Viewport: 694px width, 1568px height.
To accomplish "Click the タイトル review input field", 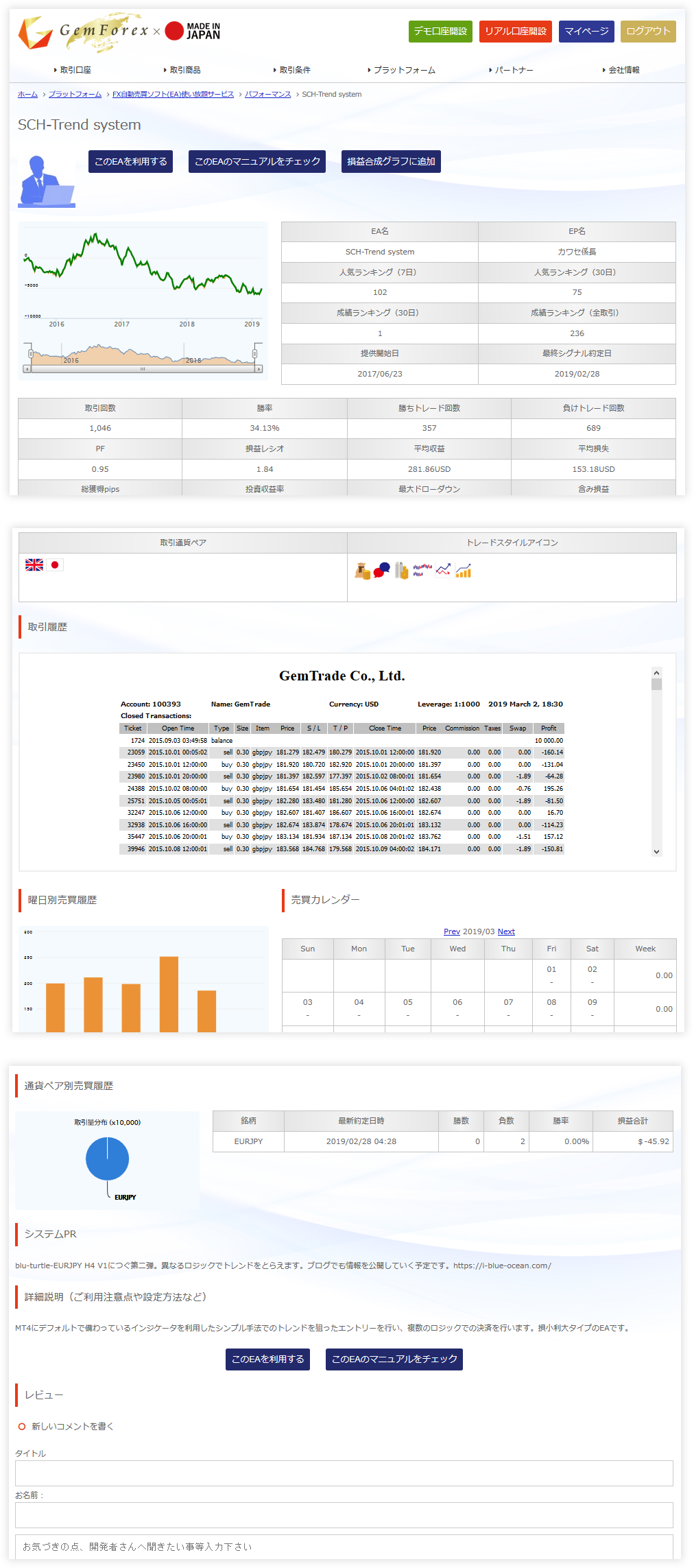I will click(344, 1473).
